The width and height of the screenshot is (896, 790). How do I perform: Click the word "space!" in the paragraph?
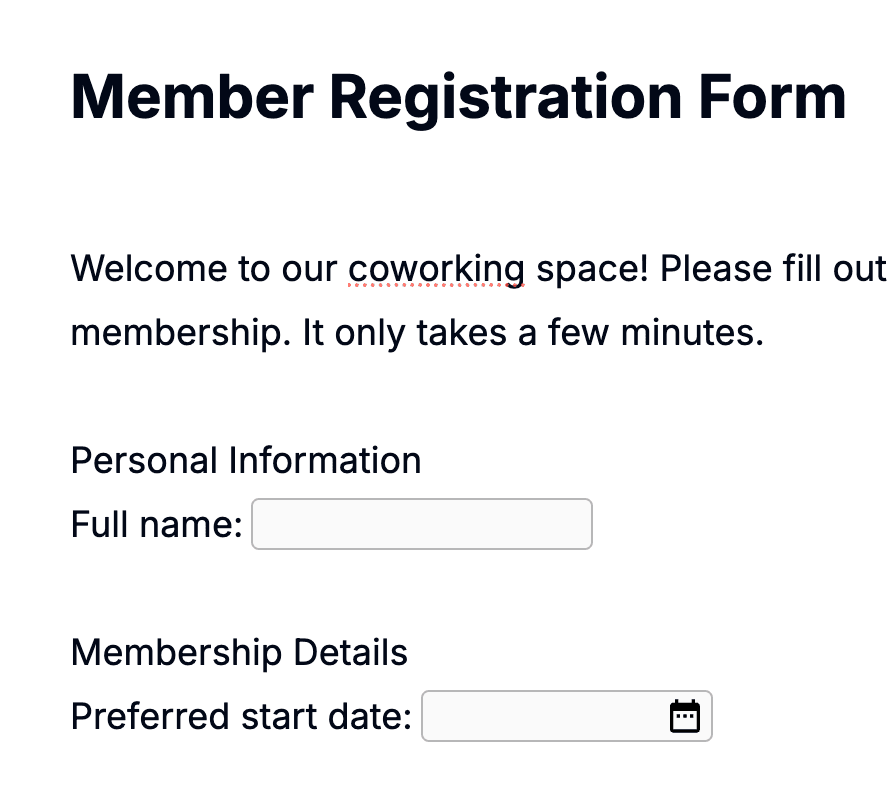tap(593, 270)
